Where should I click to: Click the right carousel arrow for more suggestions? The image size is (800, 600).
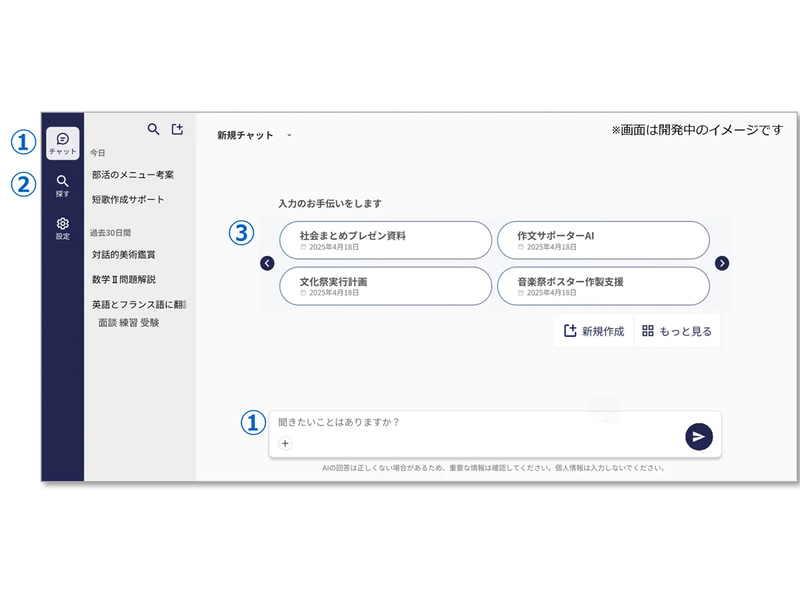723,263
